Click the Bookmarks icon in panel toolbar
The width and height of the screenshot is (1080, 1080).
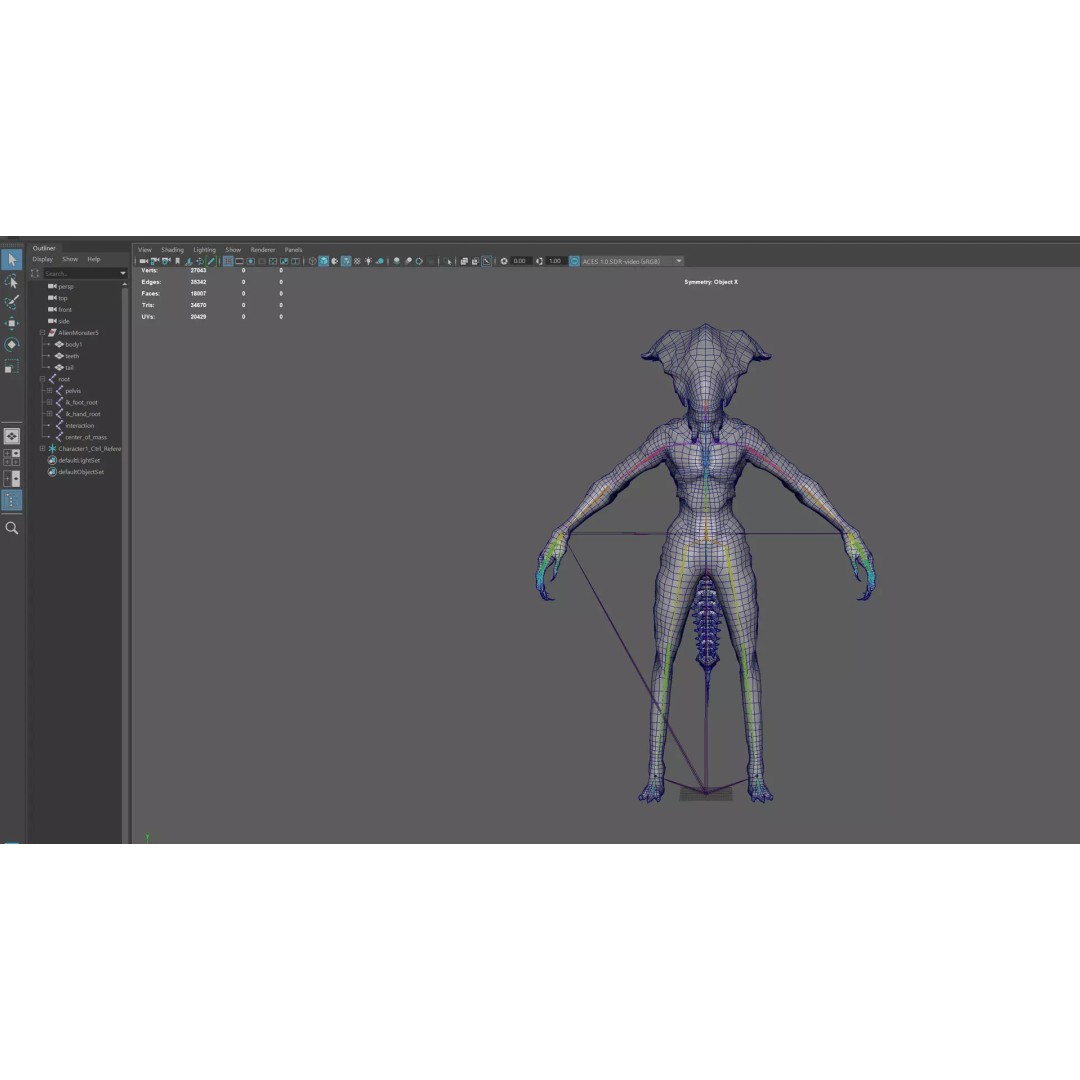click(177, 261)
